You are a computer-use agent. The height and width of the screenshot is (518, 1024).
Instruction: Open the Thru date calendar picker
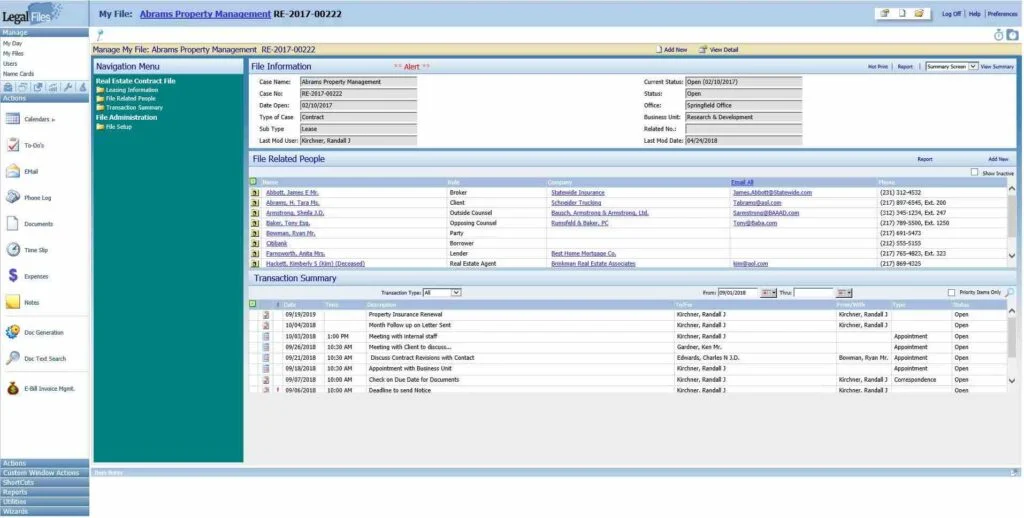click(844, 293)
